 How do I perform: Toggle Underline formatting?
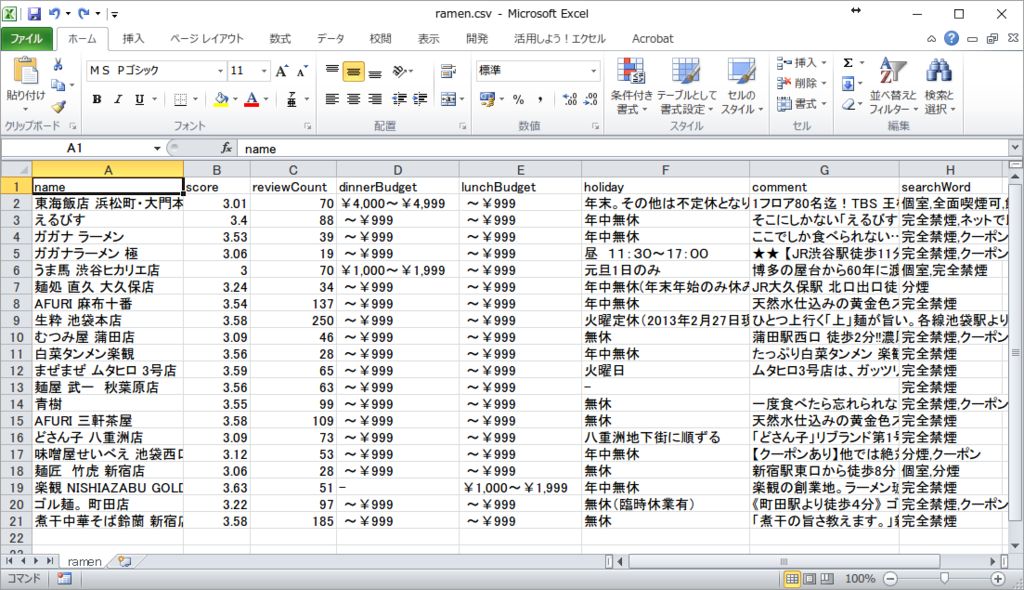139,99
